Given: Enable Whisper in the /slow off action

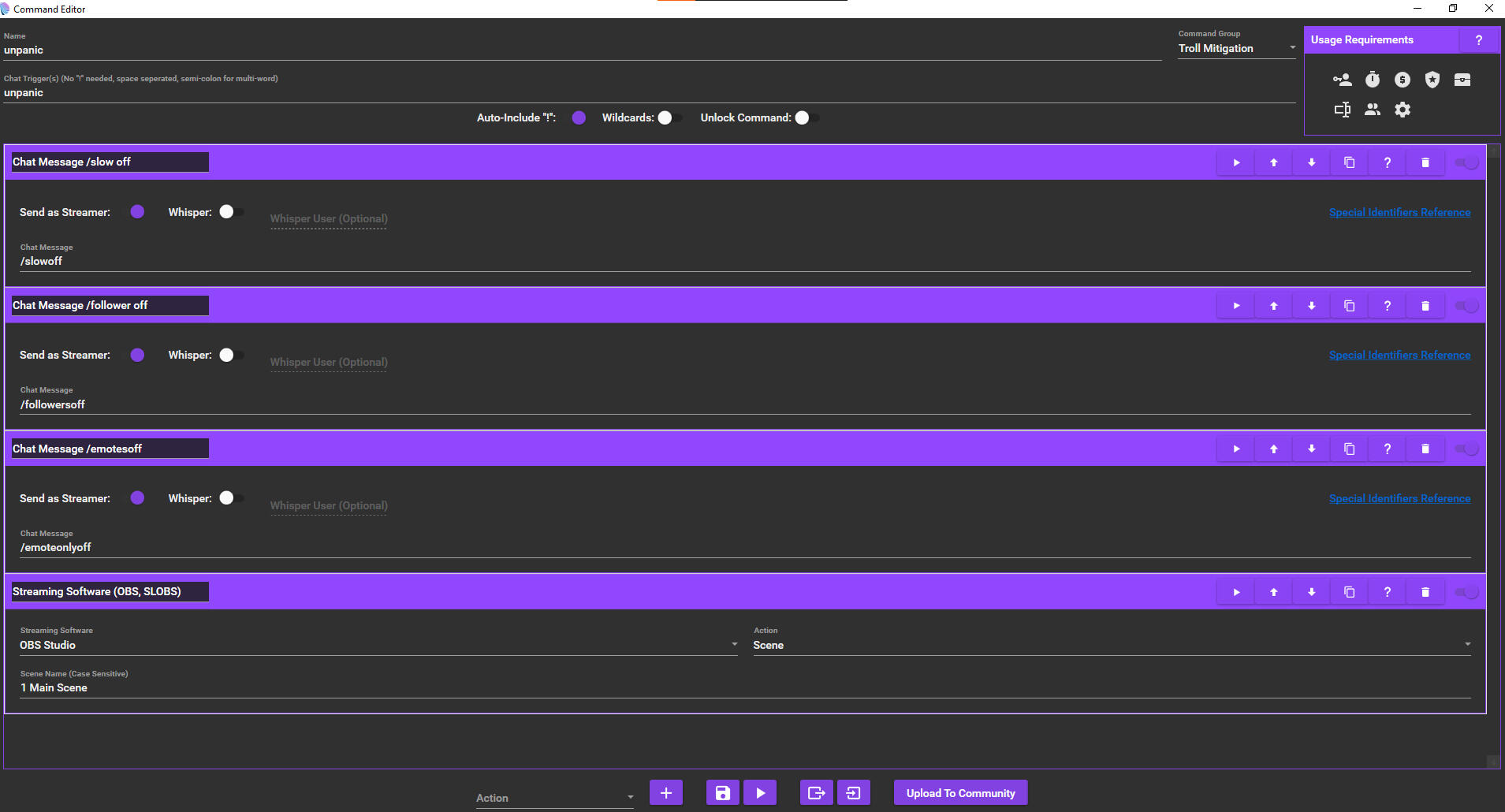Looking at the screenshot, I should tap(230, 212).
